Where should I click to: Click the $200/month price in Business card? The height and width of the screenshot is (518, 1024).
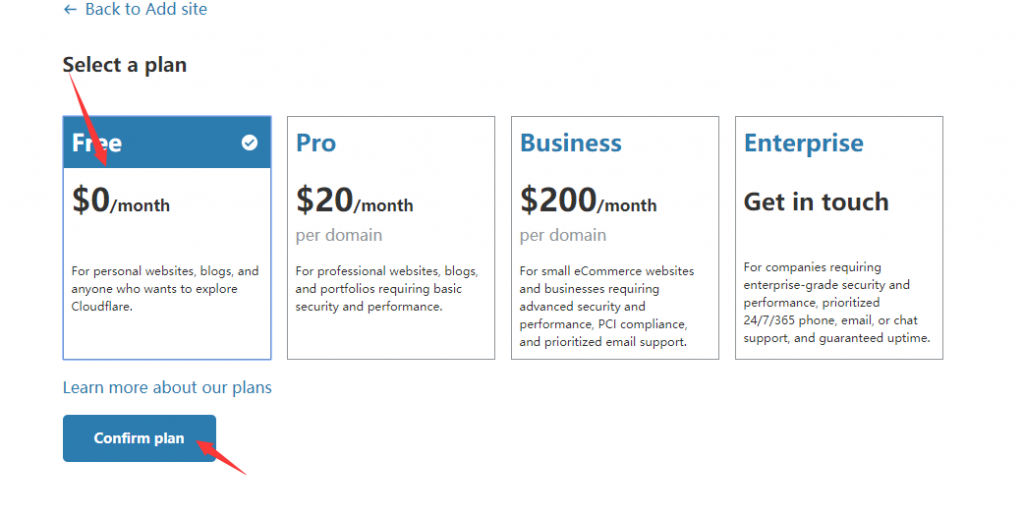click(588, 200)
